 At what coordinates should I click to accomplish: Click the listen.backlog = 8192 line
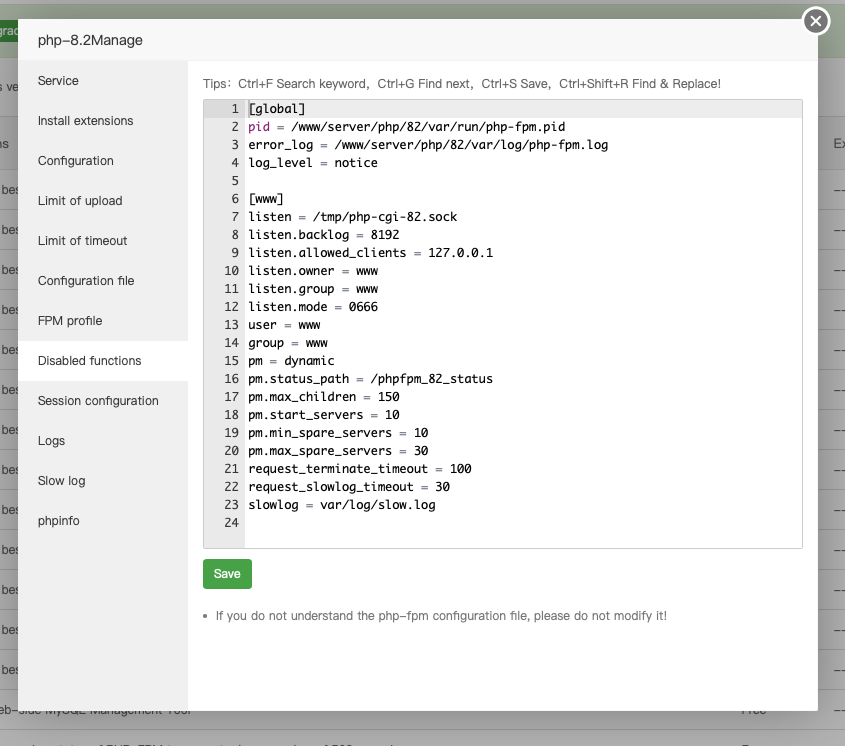tap(324, 235)
